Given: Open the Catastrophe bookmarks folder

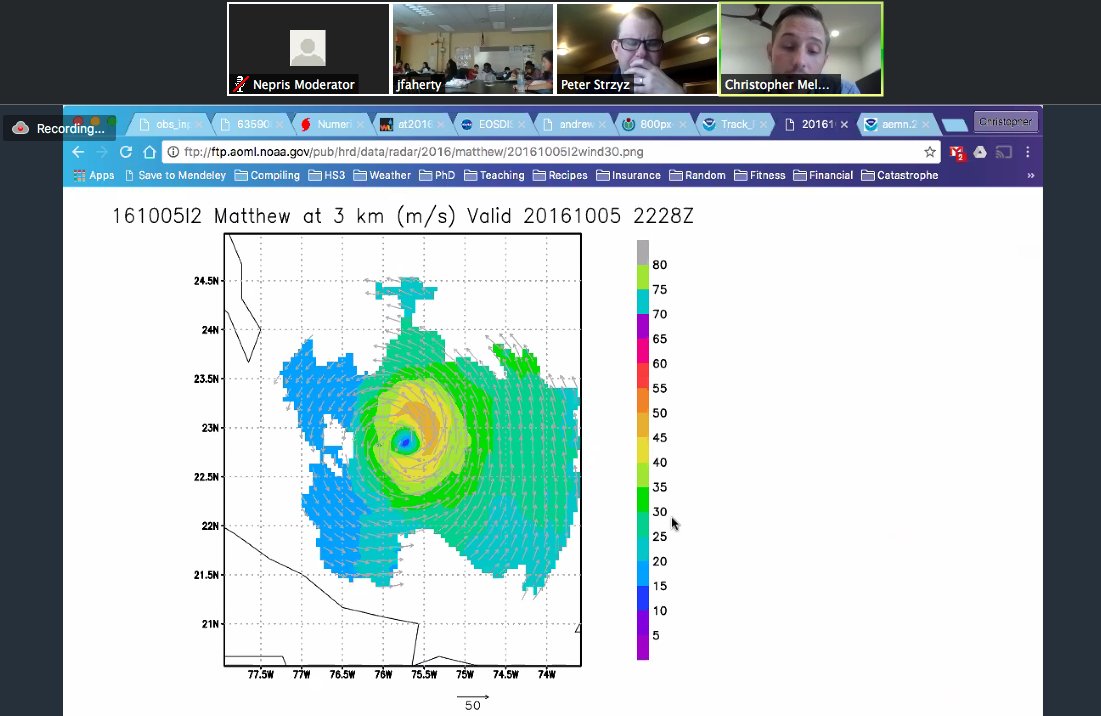Looking at the screenshot, I should [899, 175].
